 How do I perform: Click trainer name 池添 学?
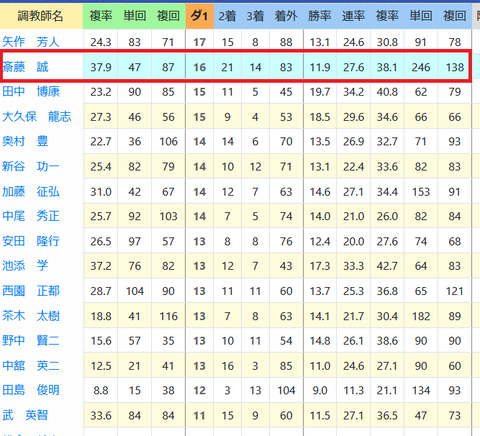click(x=25, y=266)
